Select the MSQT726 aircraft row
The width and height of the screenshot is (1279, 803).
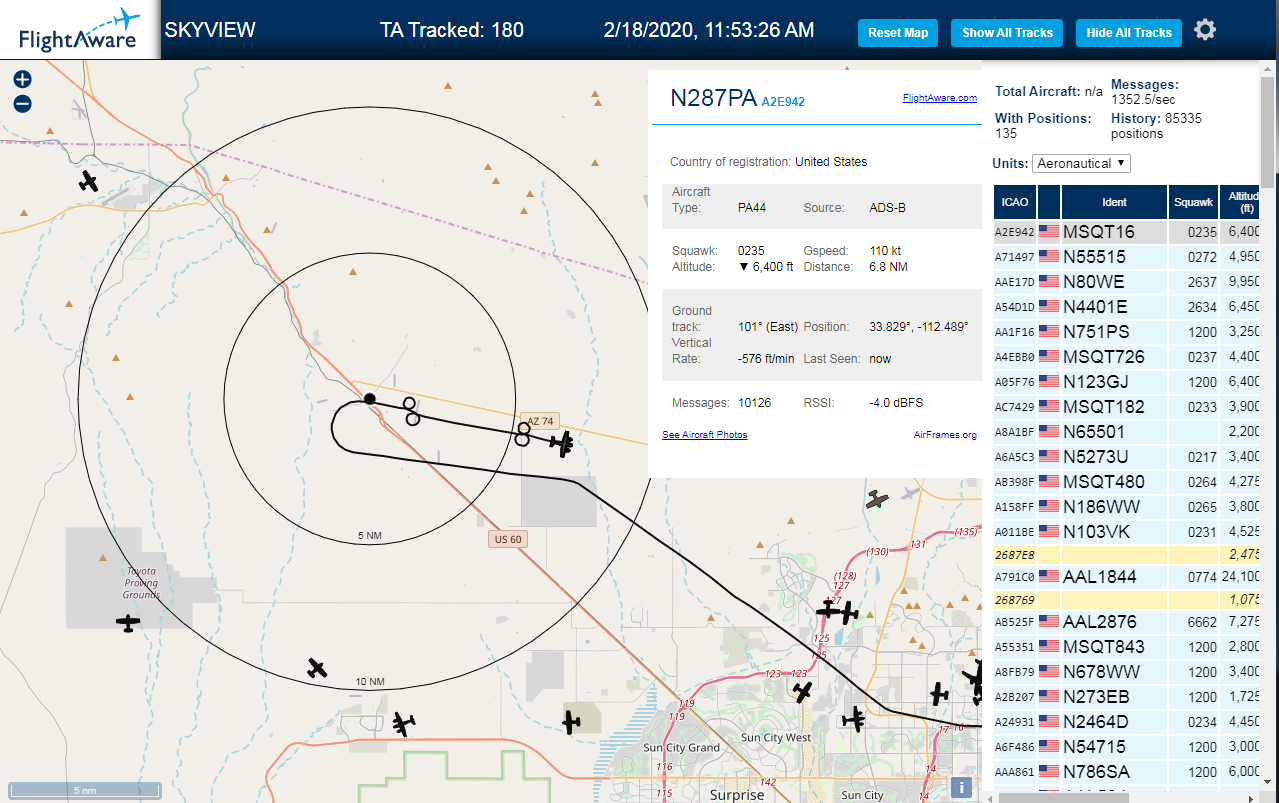1127,357
